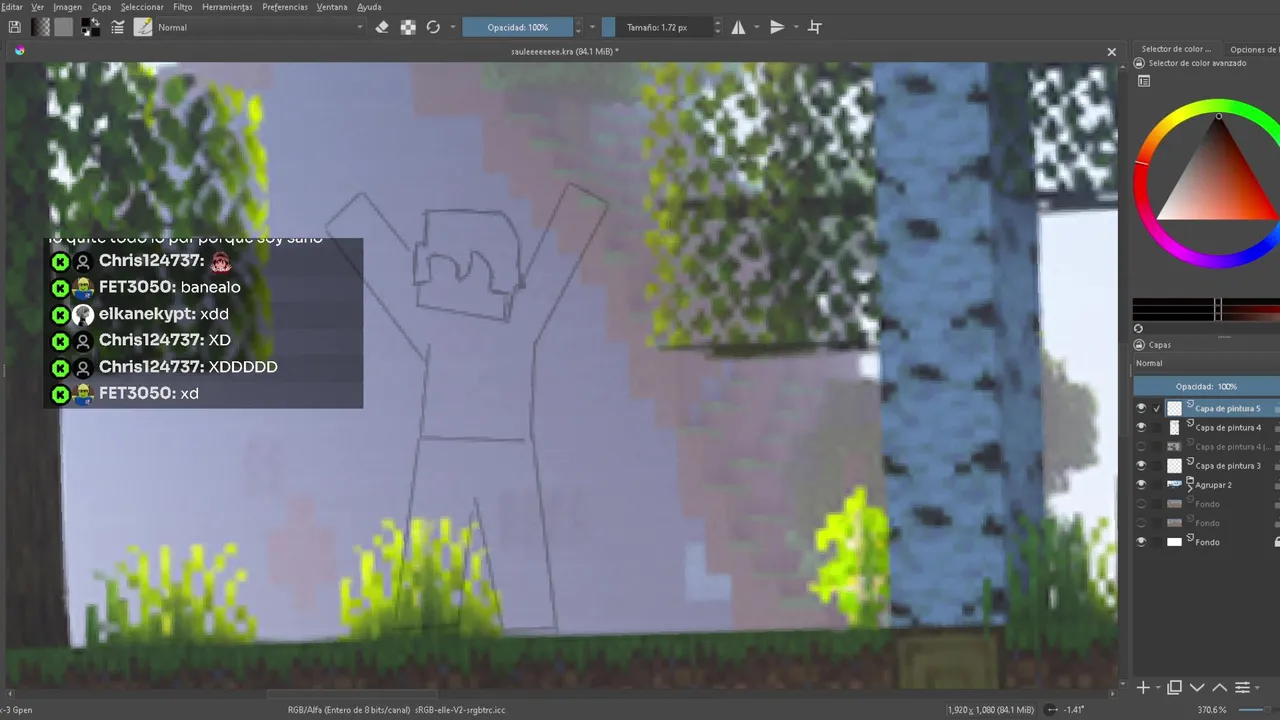
Task: Close the sauleeeeeeee.kra document tab
Action: [1111, 51]
